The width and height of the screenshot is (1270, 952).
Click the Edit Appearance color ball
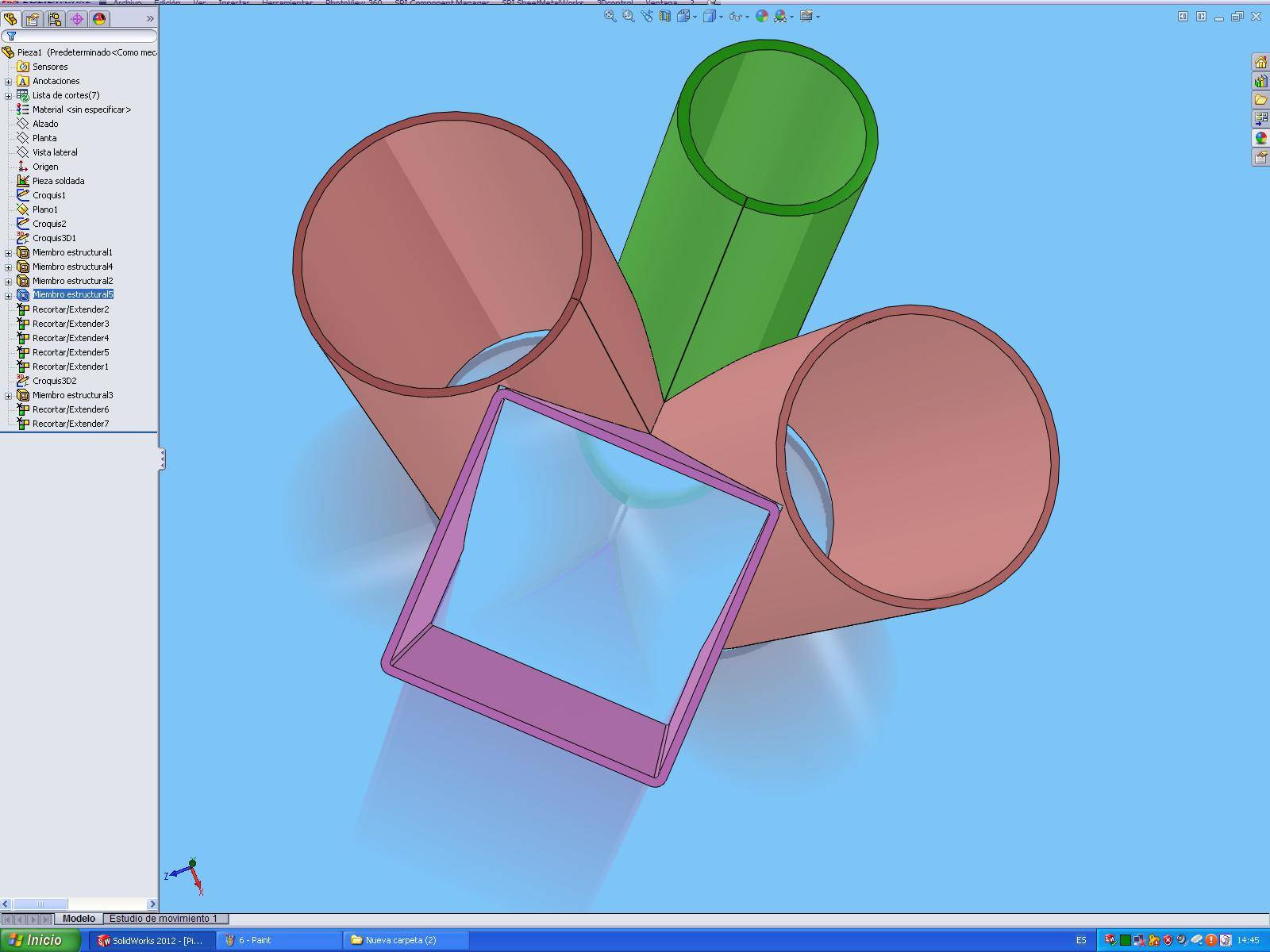click(762, 16)
